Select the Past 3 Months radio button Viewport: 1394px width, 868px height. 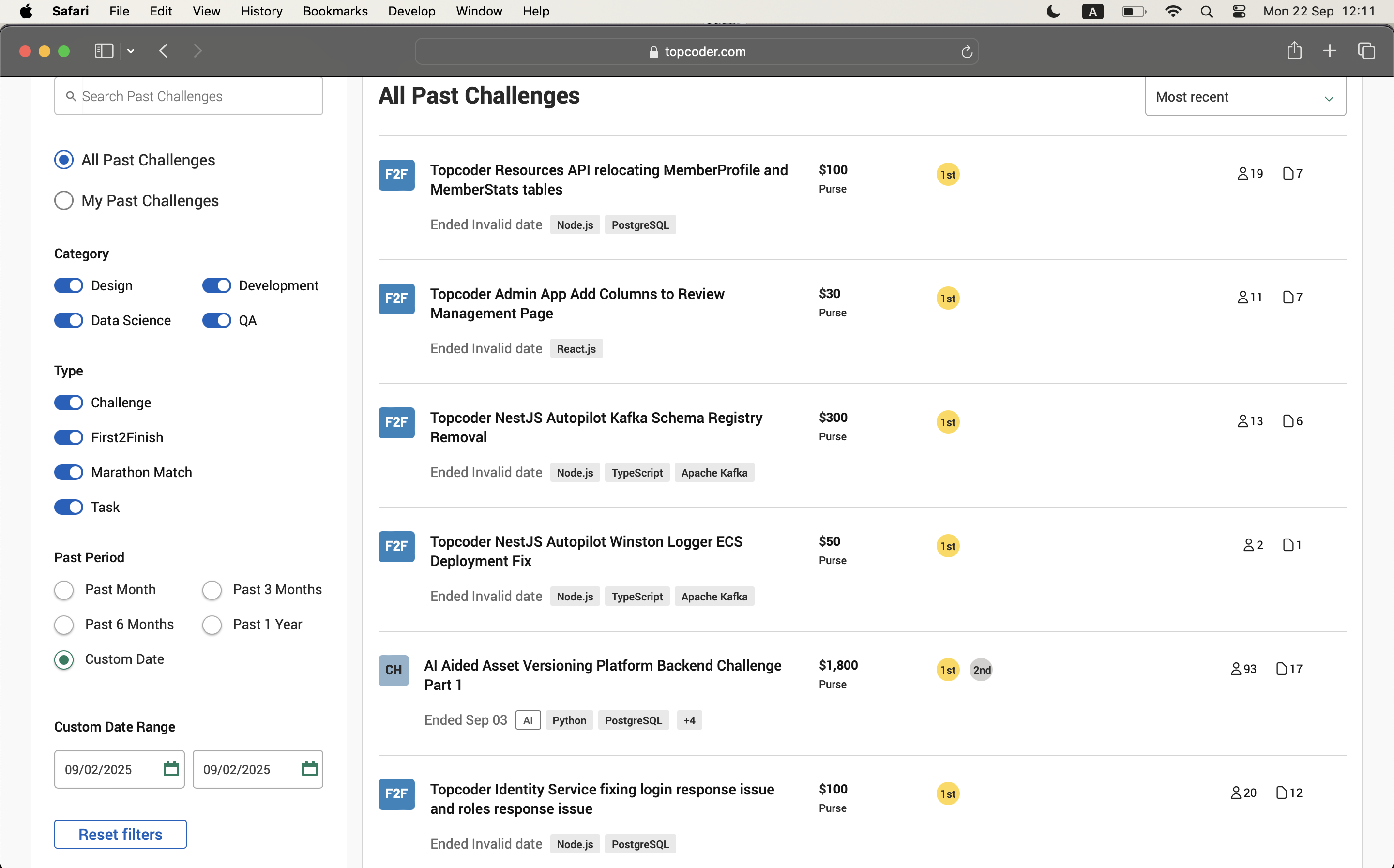coord(212,590)
